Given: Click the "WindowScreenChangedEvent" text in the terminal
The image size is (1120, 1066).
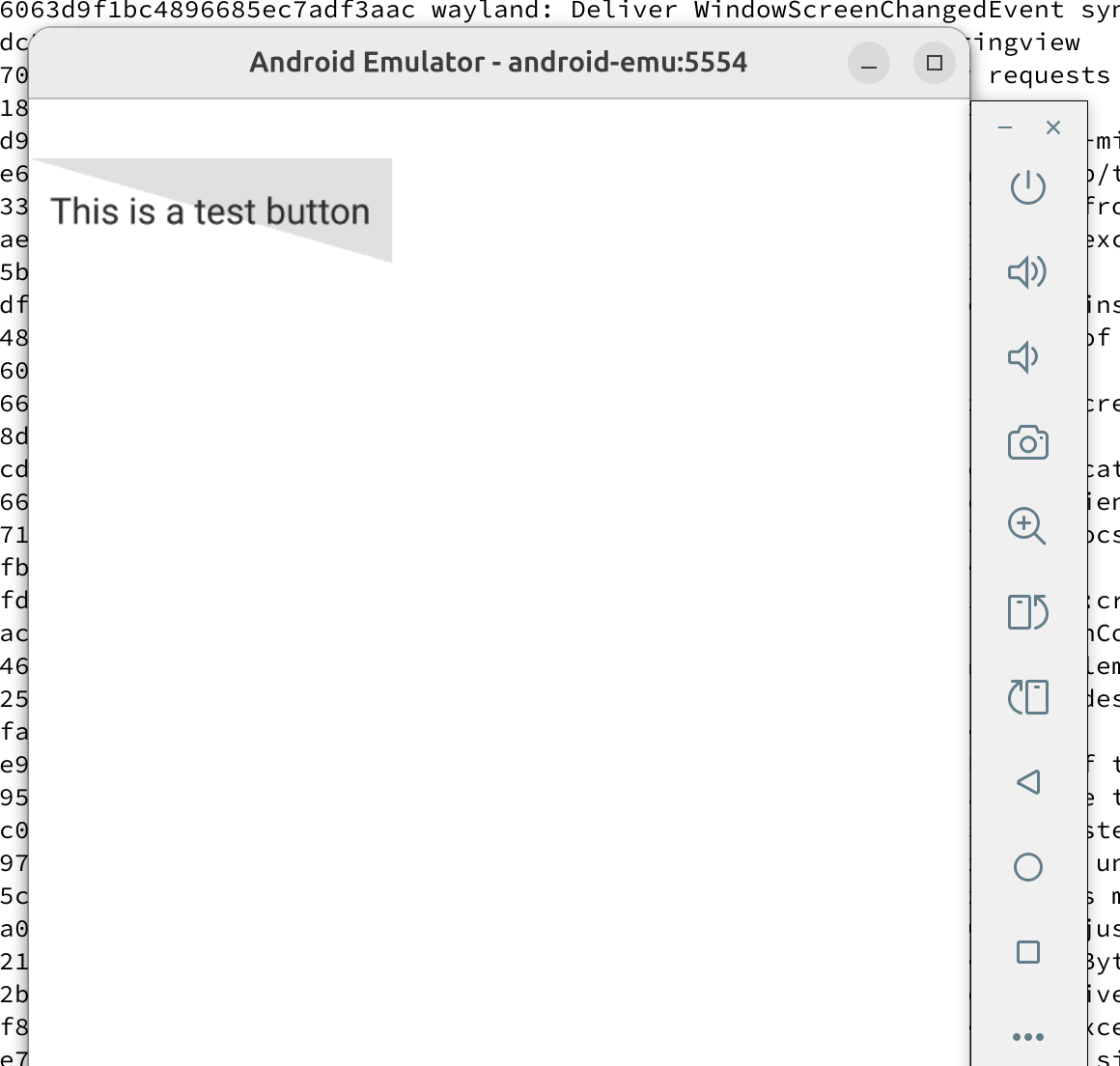Looking at the screenshot, I should tap(880, 10).
